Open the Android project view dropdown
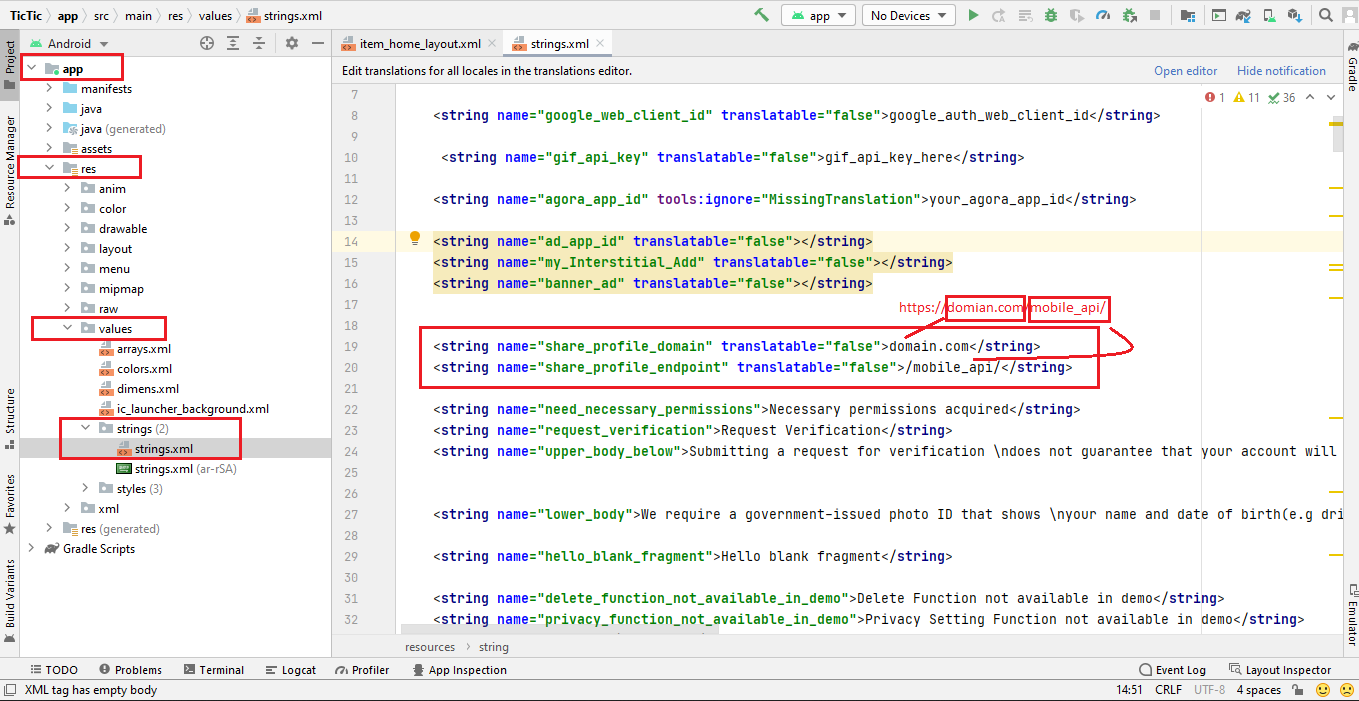 click(x=68, y=43)
